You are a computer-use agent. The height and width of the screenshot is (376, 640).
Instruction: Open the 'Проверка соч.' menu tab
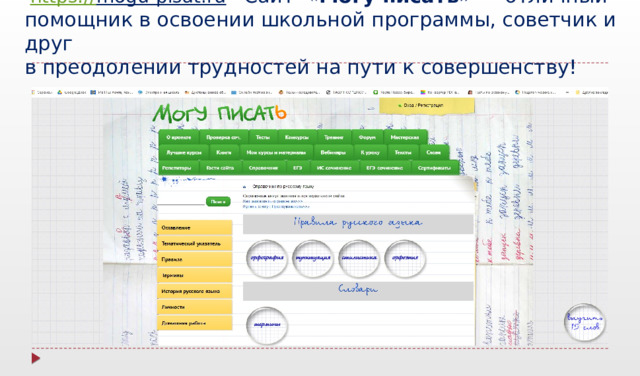223,137
